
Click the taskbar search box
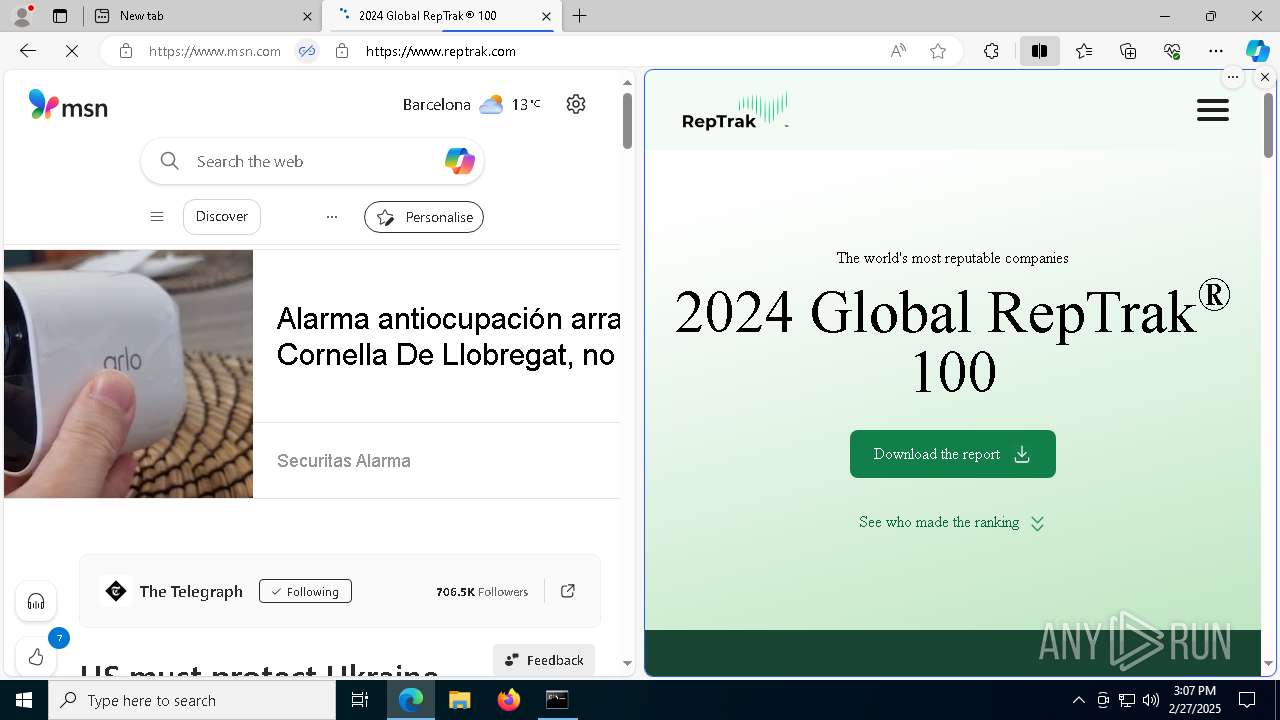tap(192, 700)
